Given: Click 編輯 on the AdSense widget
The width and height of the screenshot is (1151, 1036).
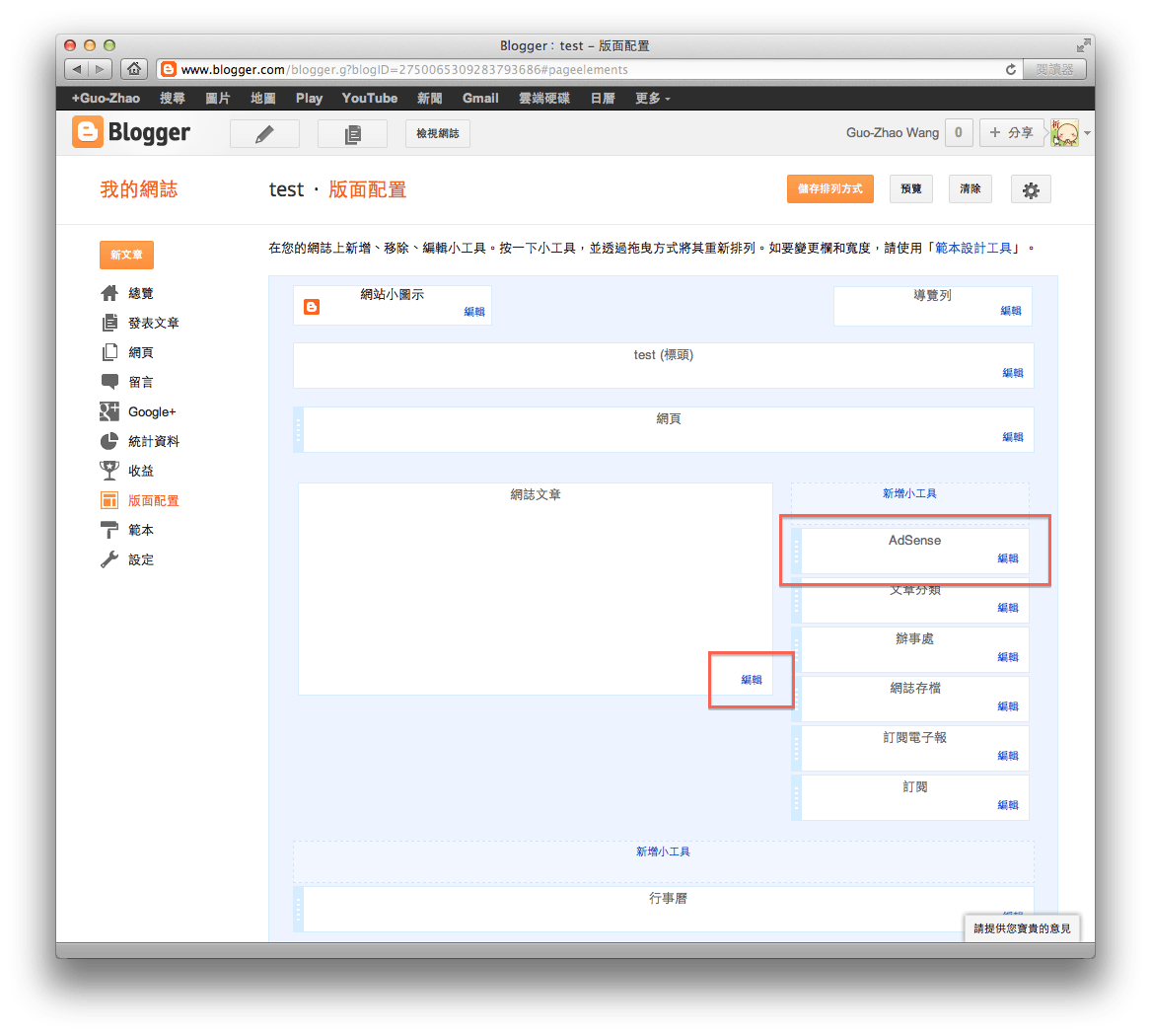Looking at the screenshot, I should [1008, 558].
